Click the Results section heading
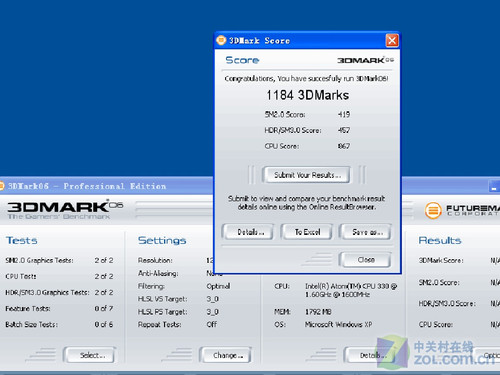This screenshot has height=375, width=500. point(440,240)
